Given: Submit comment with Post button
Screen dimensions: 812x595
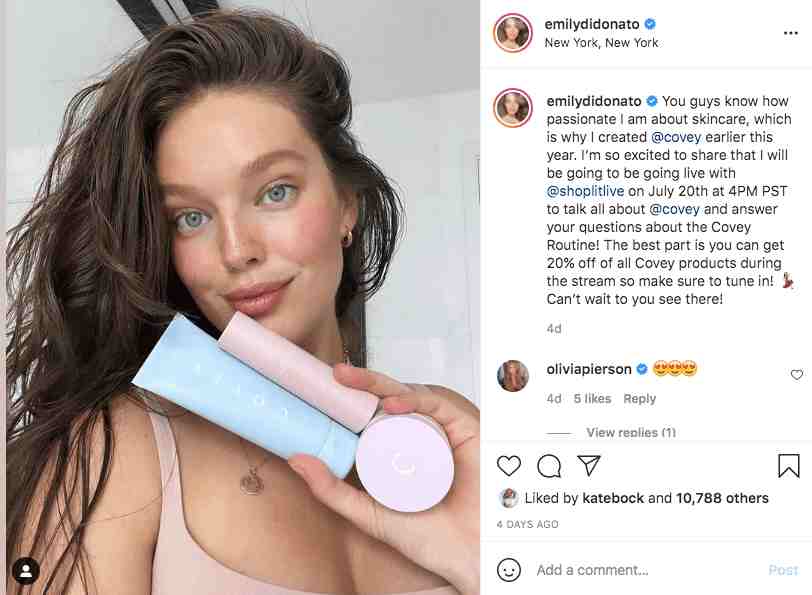Looking at the screenshot, I should (783, 570).
